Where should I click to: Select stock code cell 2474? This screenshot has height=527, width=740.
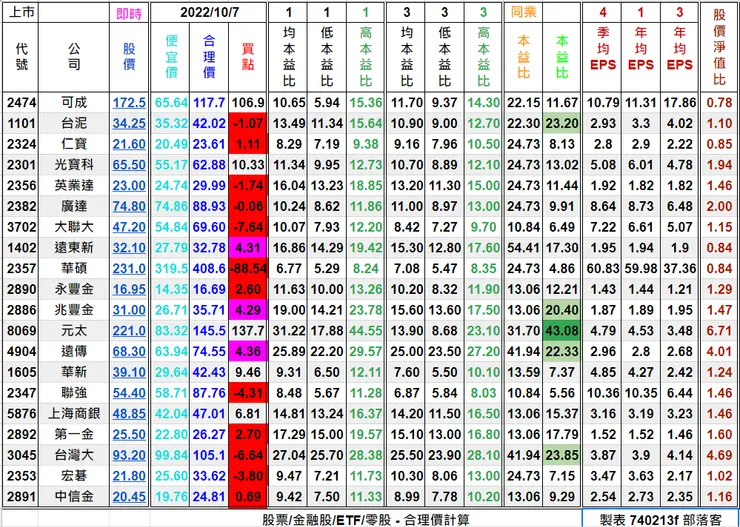21,102
